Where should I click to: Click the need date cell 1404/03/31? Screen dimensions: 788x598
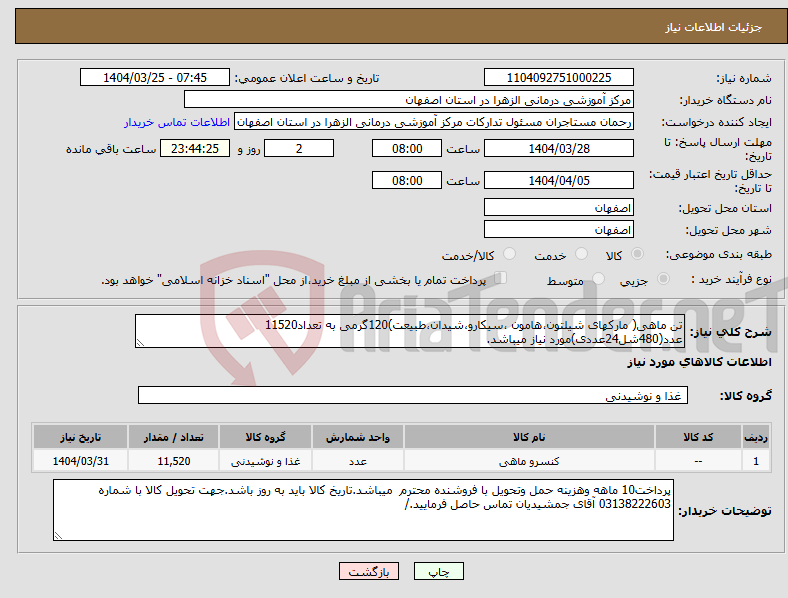[x=80, y=461]
